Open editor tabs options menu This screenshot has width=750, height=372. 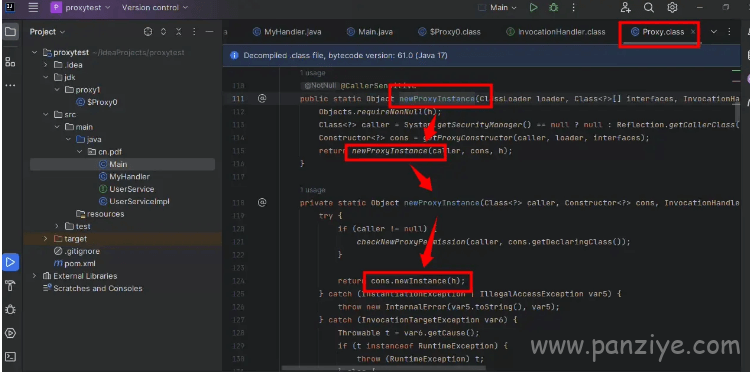pos(729,32)
